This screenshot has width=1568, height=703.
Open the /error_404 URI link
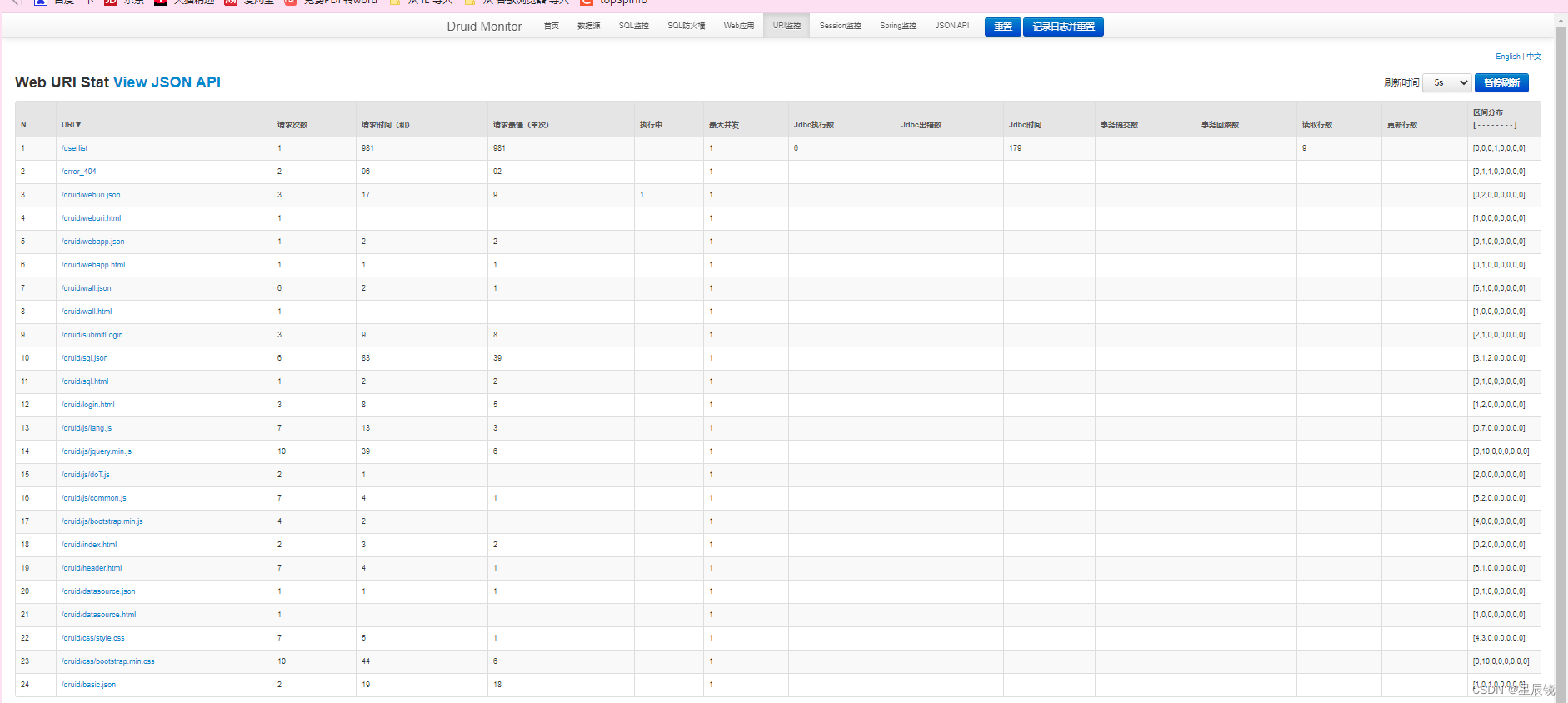point(78,172)
